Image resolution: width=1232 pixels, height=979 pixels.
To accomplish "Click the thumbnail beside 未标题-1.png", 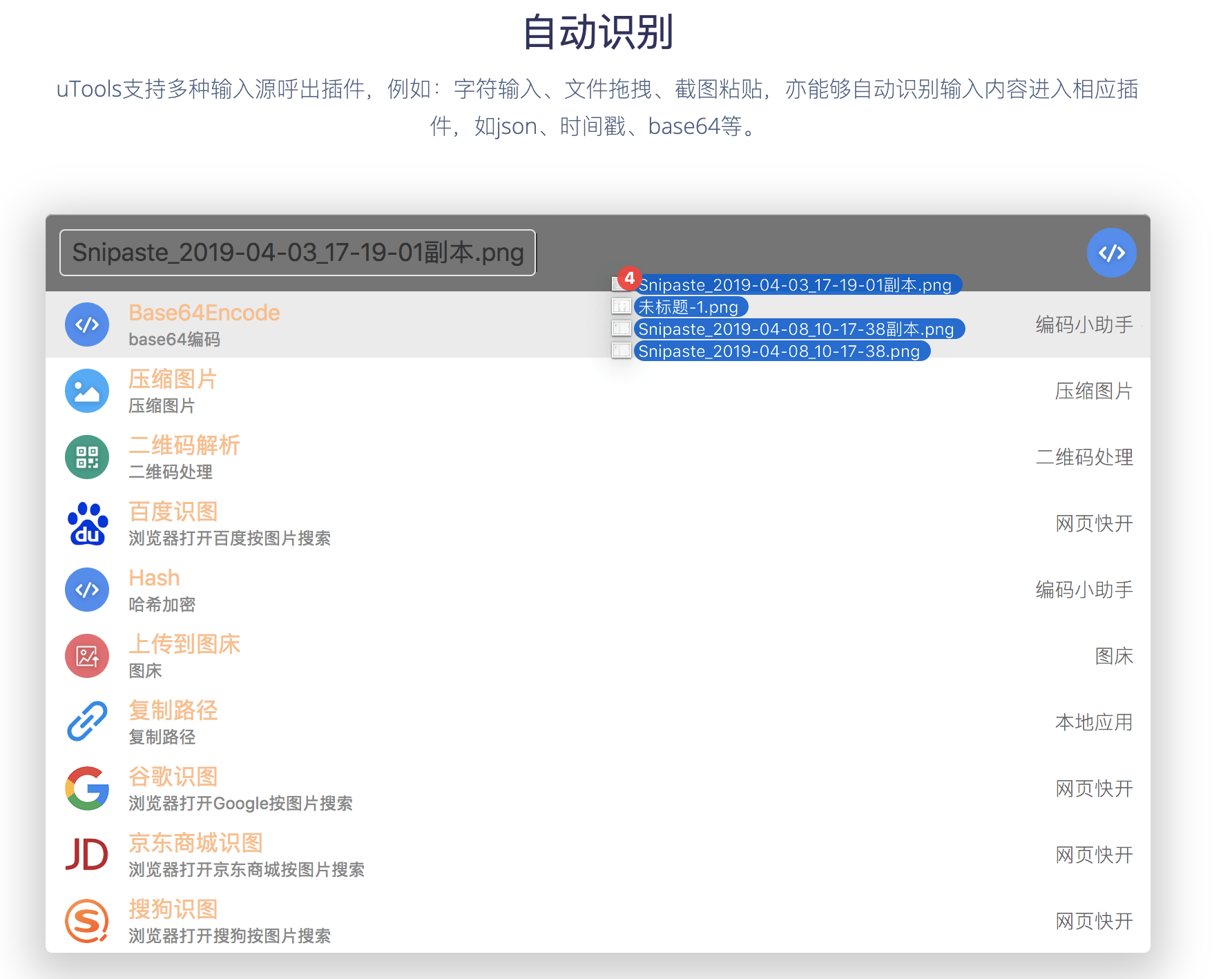I will [x=622, y=307].
